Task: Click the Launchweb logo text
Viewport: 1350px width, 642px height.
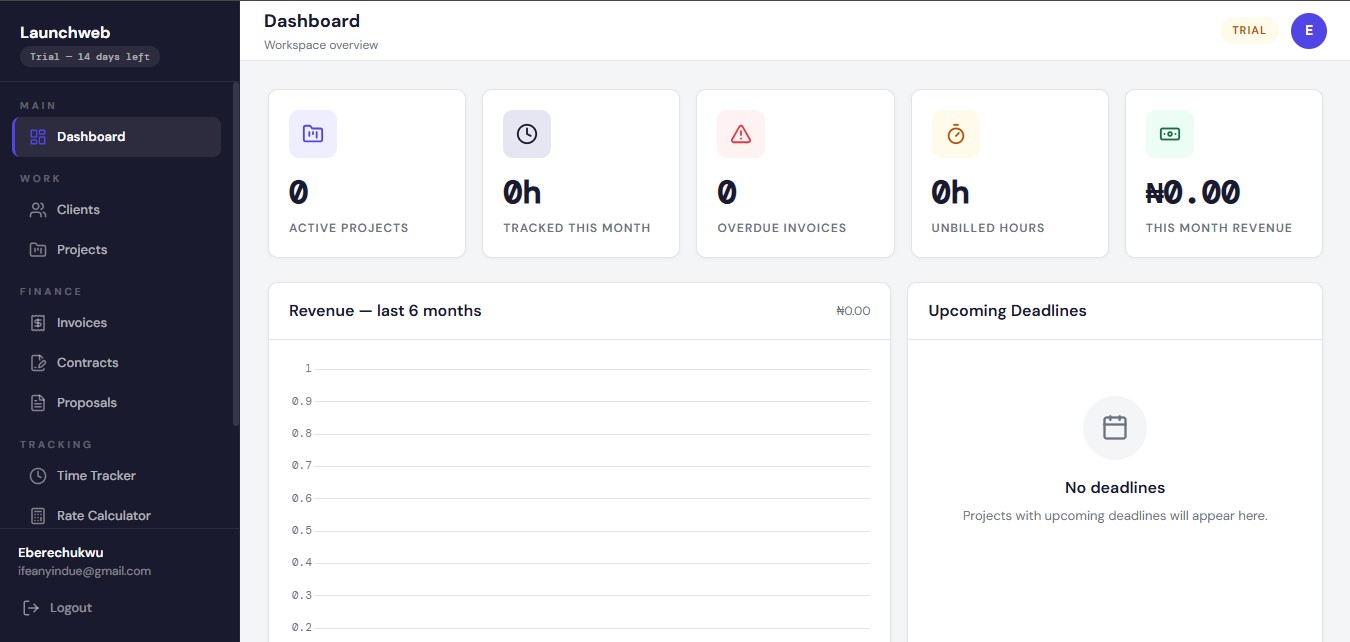Action: (x=65, y=32)
